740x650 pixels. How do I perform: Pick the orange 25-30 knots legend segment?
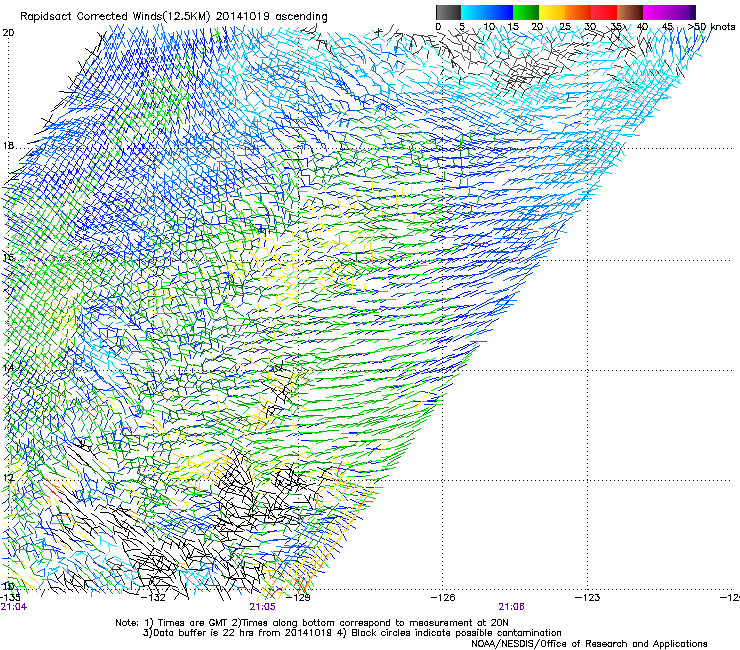[x=578, y=12]
